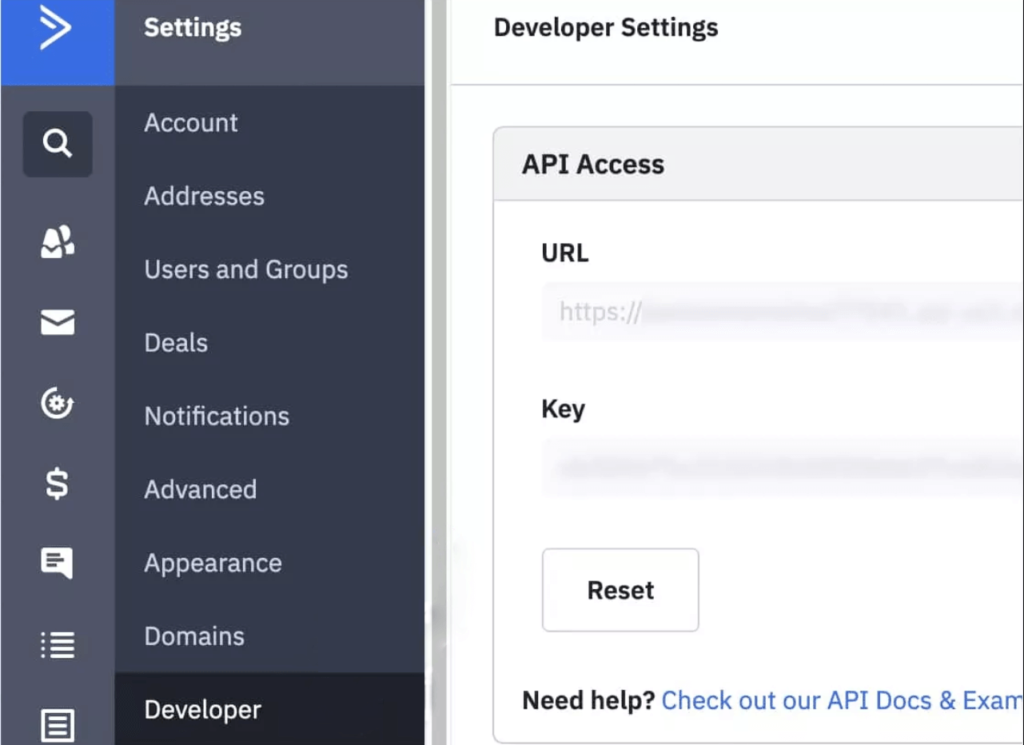1024x745 pixels.
Task: Open the Campaigns envelope icon
Action: pos(57,323)
